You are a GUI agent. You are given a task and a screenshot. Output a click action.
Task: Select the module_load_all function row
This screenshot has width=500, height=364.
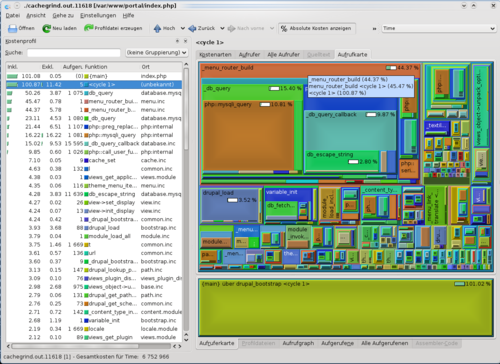[x=94, y=236]
